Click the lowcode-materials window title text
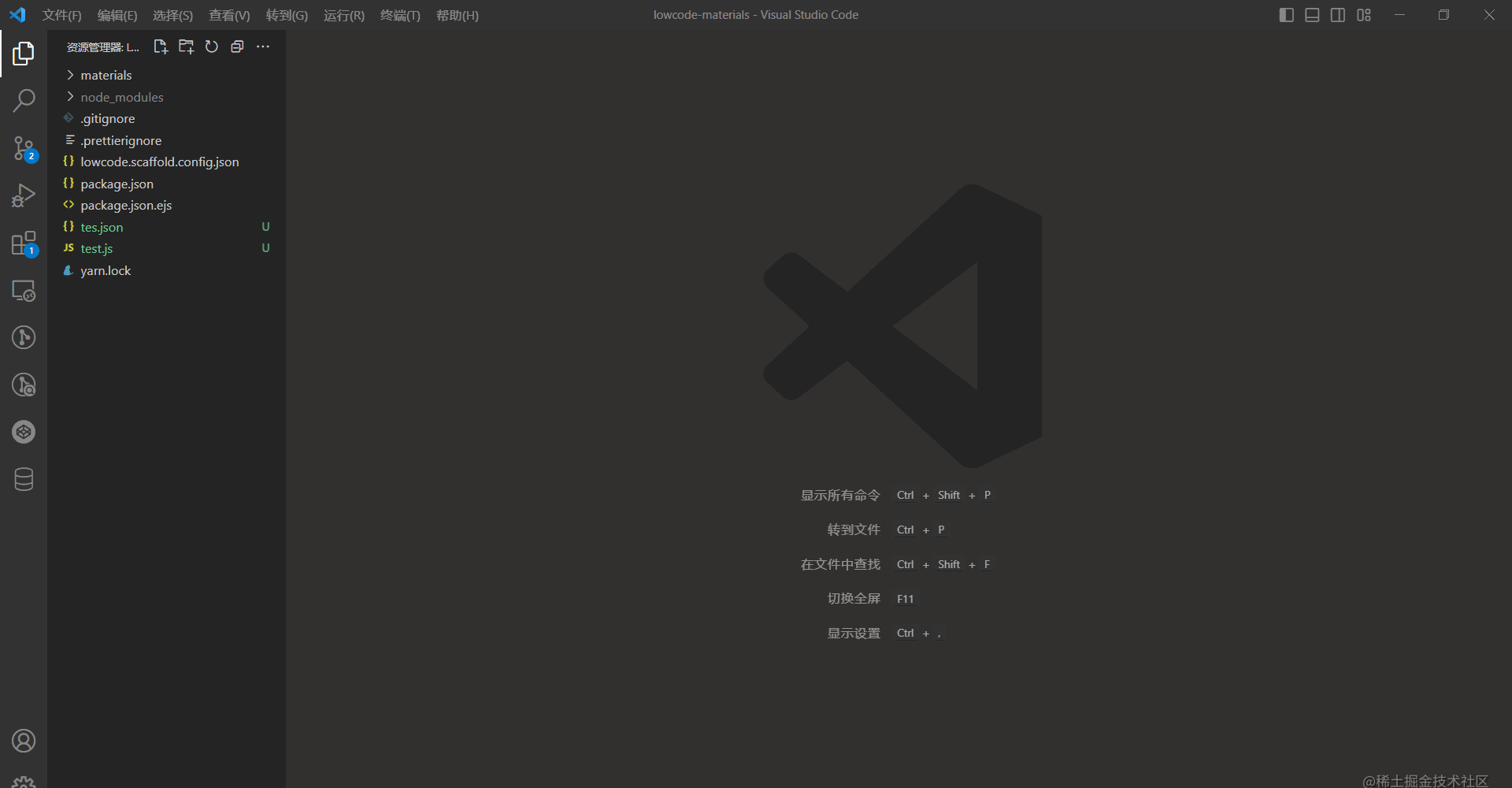This screenshot has width=1512, height=788. point(756,15)
